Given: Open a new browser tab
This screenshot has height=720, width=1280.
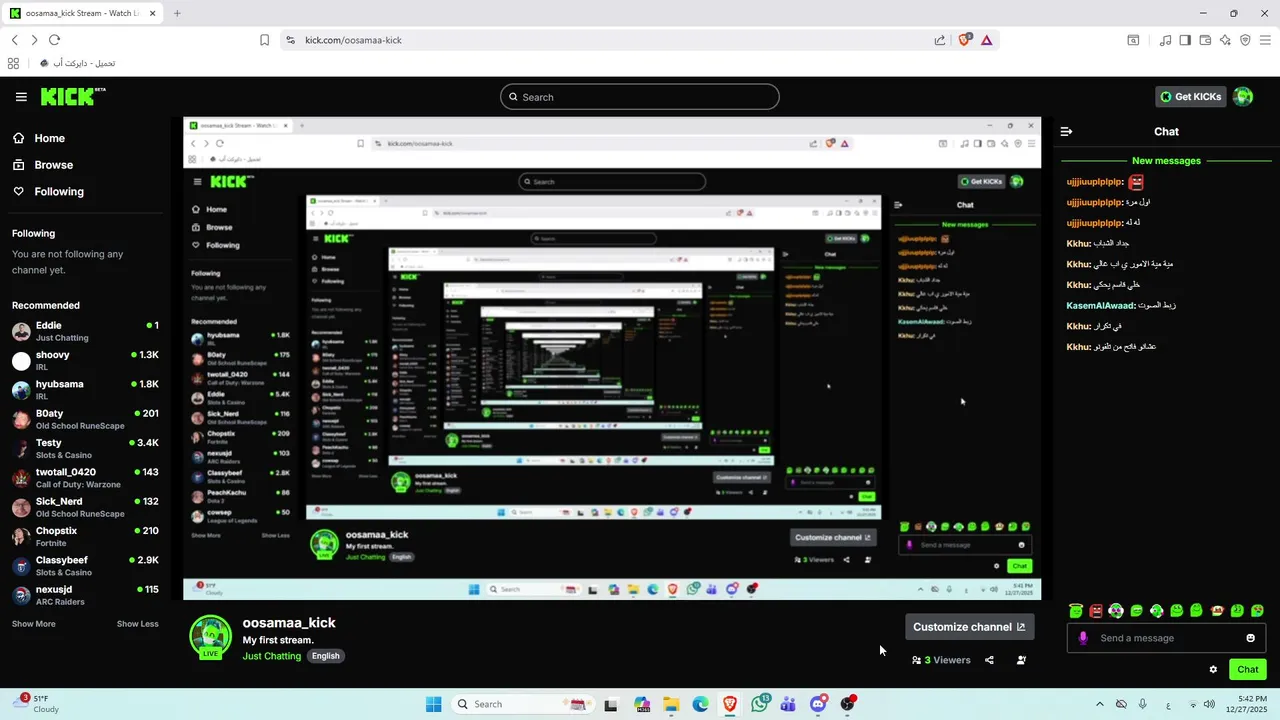Looking at the screenshot, I should pos(177,13).
